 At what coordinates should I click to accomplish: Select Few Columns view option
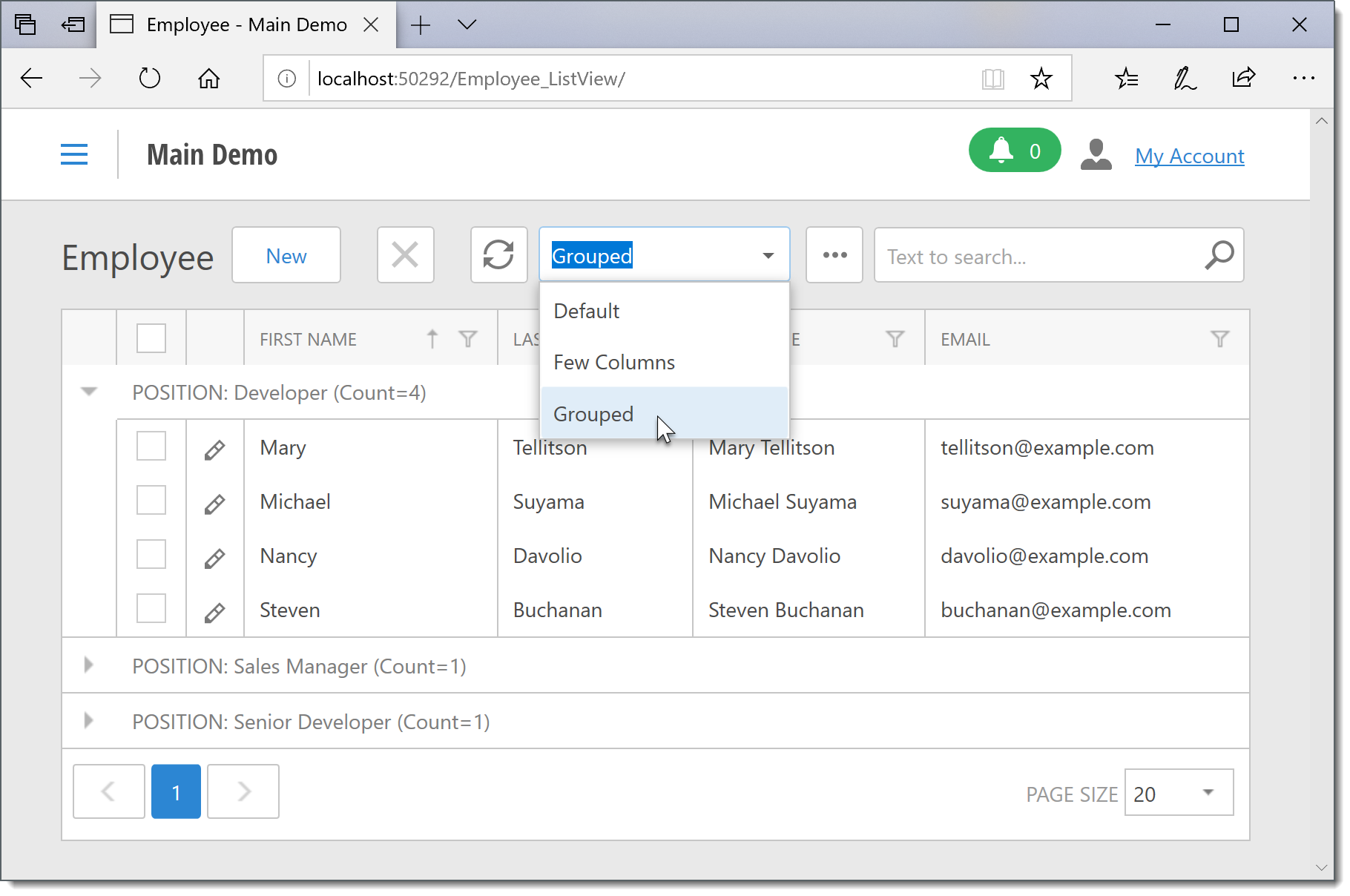click(614, 362)
